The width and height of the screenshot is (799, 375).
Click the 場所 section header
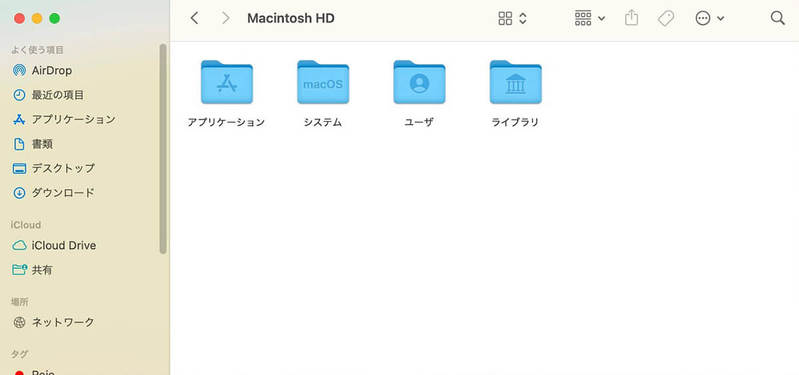tap(20, 302)
